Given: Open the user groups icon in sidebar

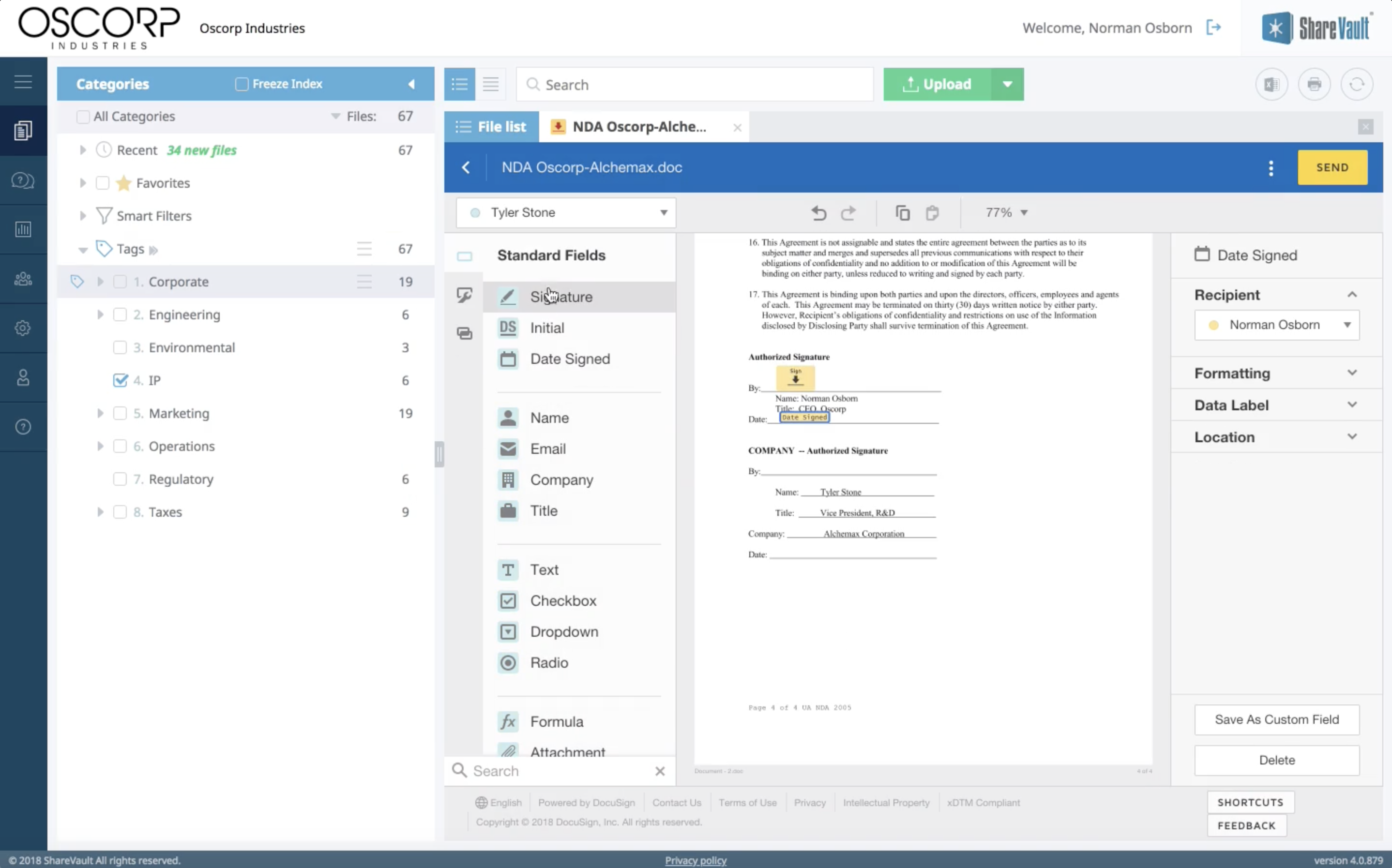Looking at the screenshot, I should point(23,279).
